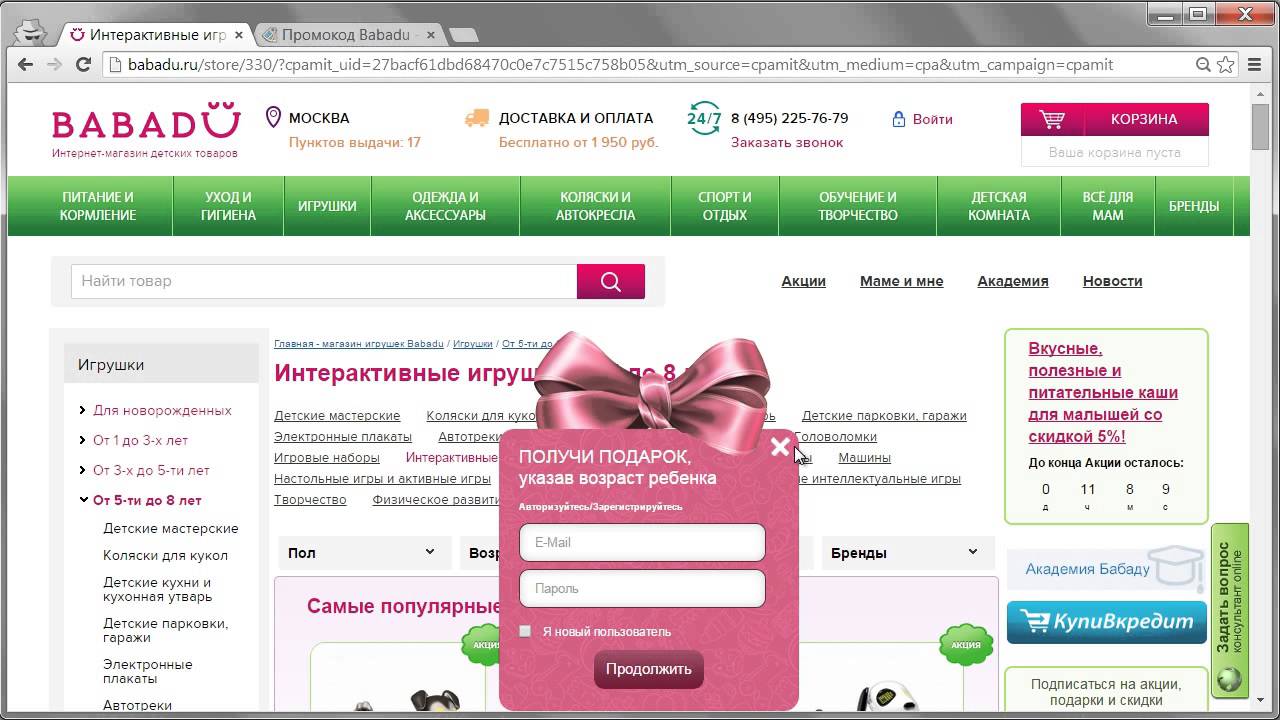Viewport: 1280px width, 720px height.
Task: Click Детские парковки, гаражи in sidebar
Action: [x=165, y=630]
